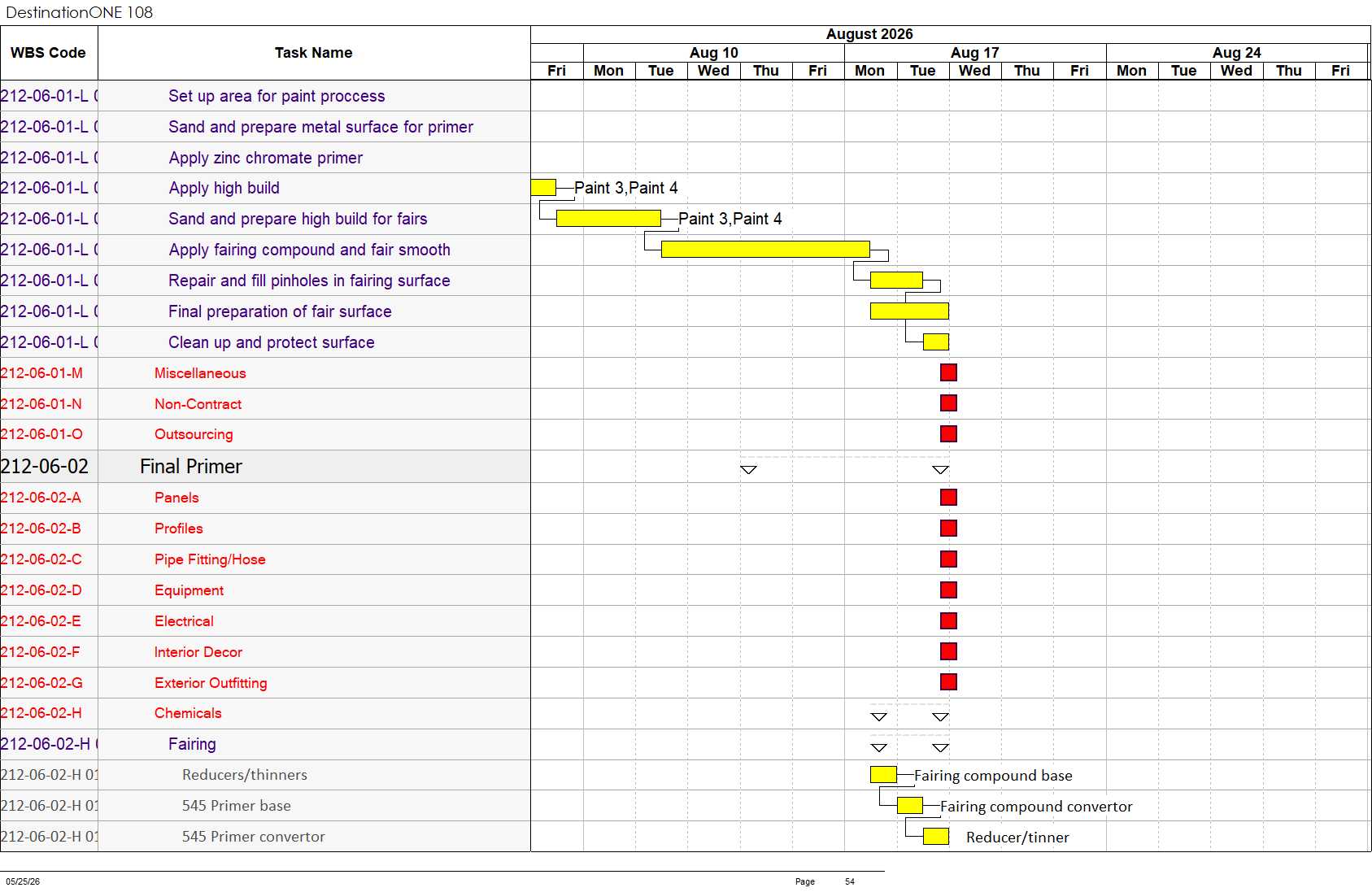Select the '545 Primer base' task
Screen dimensions: 1372x892
tap(237, 806)
